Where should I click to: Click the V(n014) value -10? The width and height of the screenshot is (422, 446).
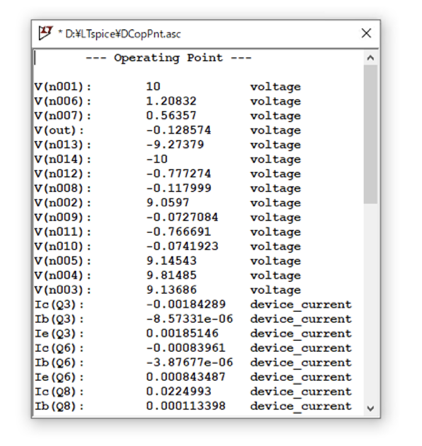157,159
